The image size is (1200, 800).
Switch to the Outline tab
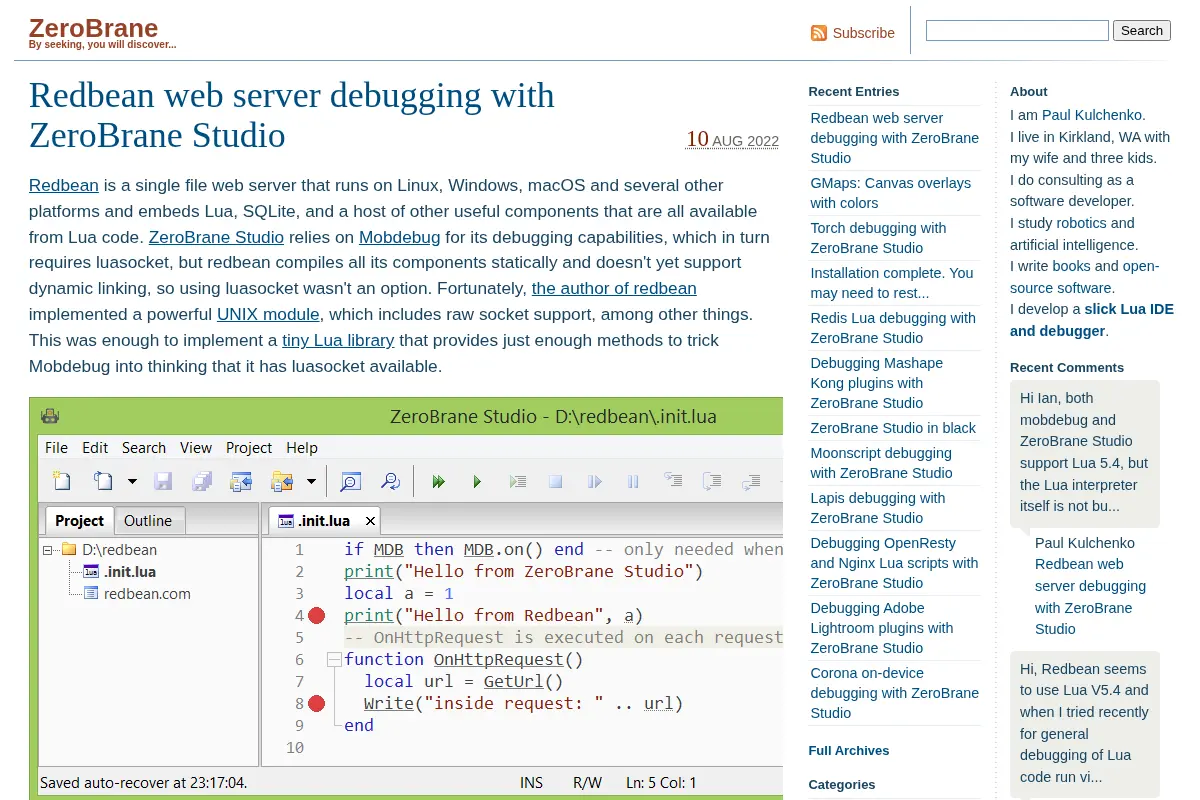[x=148, y=520]
